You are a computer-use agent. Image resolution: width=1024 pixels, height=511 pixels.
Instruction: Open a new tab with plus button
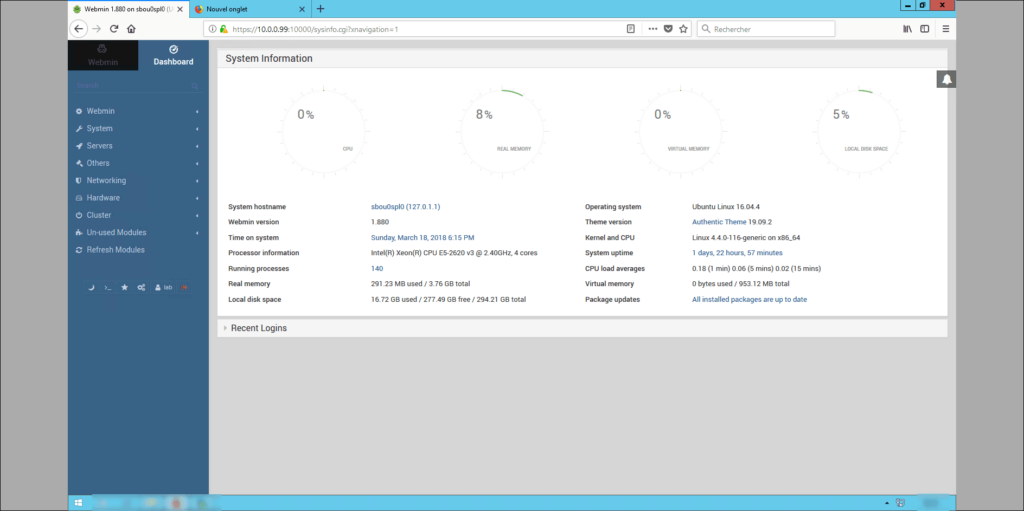coord(321,9)
